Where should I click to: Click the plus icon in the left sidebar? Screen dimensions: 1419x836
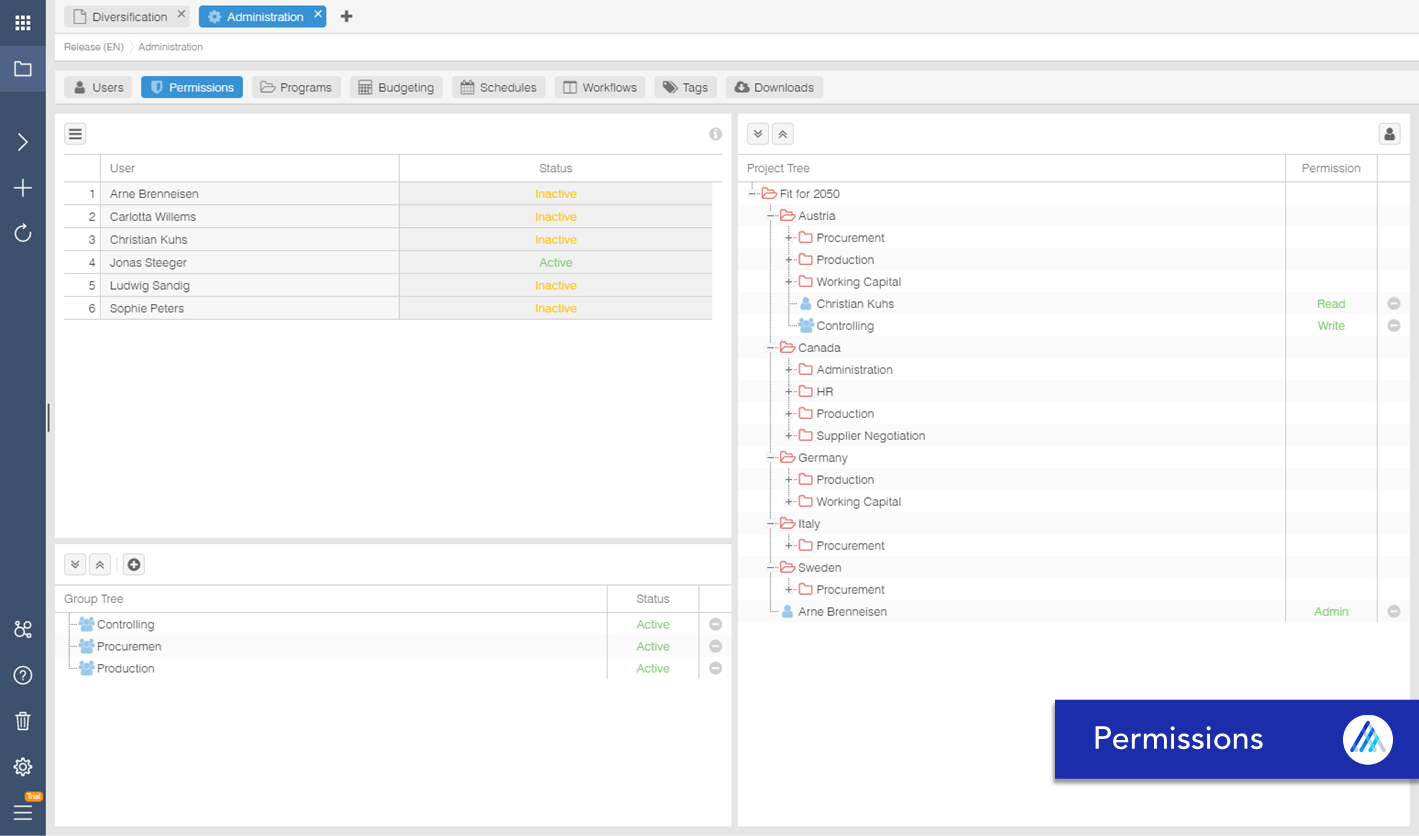[x=22, y=187]
